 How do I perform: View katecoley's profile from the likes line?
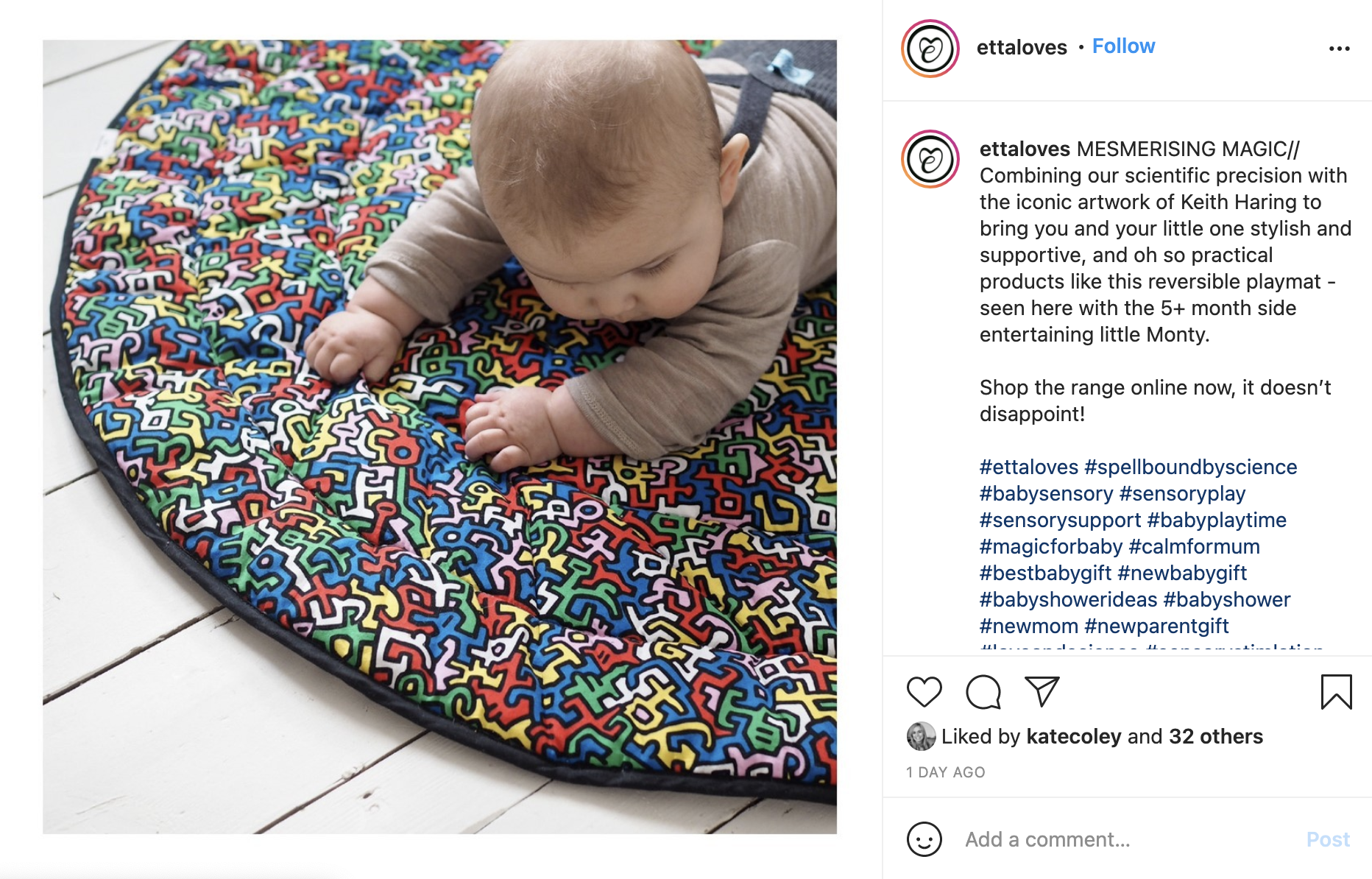pos(1073,737)
